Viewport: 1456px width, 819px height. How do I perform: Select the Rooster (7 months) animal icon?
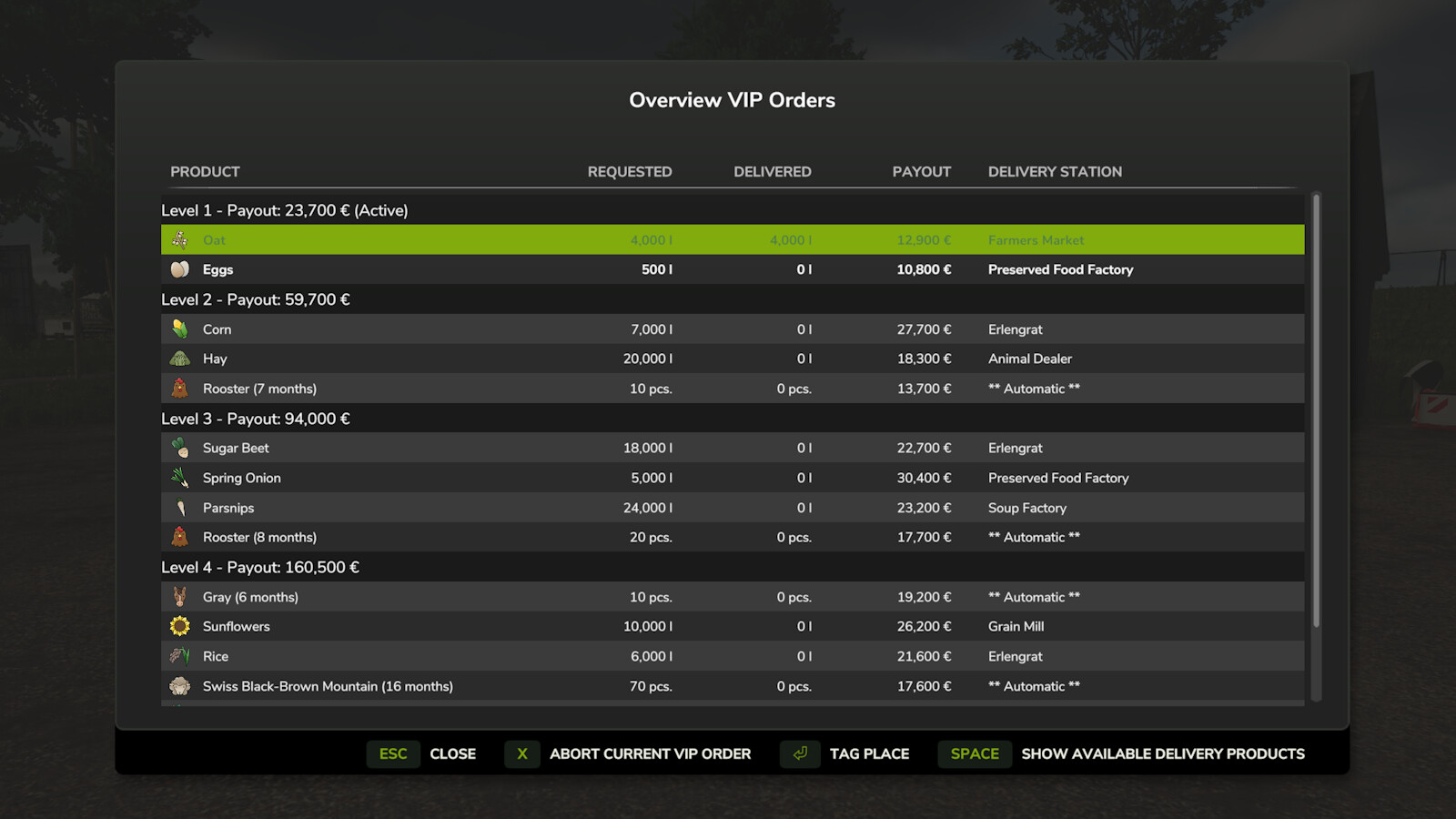179,388
